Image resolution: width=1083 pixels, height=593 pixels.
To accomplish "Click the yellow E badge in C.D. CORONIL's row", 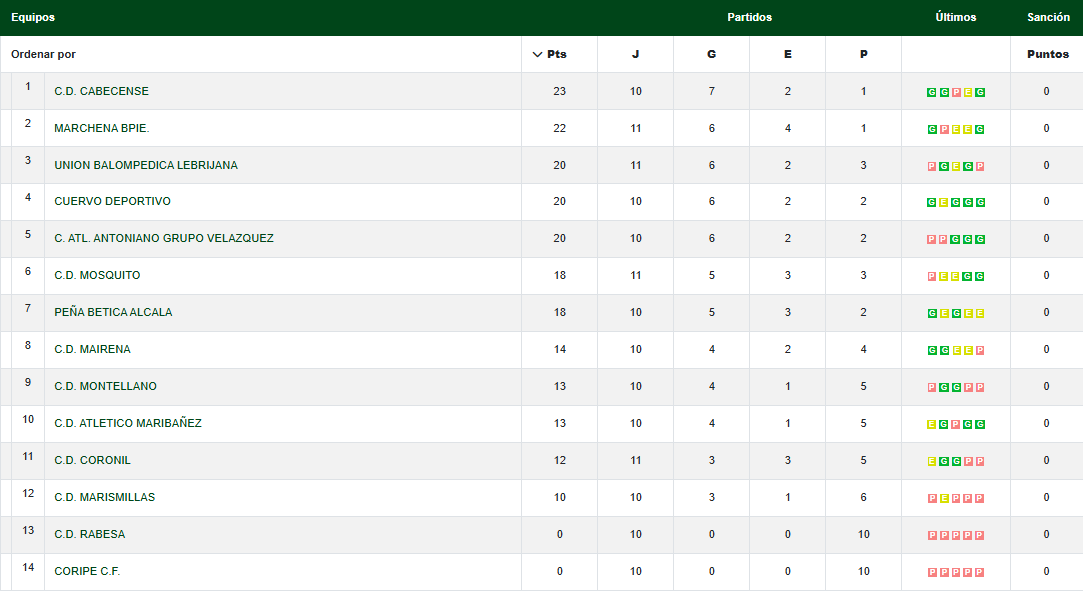I will 932,462.
